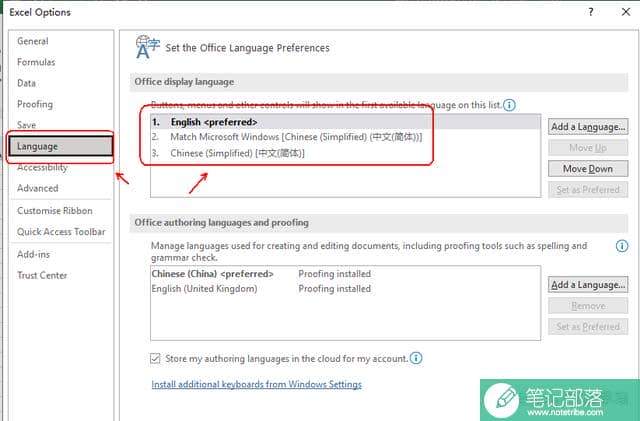This screenshot has height=421, width=640.
Task: Click the dialog Help question mark
Action: [591, 12]
